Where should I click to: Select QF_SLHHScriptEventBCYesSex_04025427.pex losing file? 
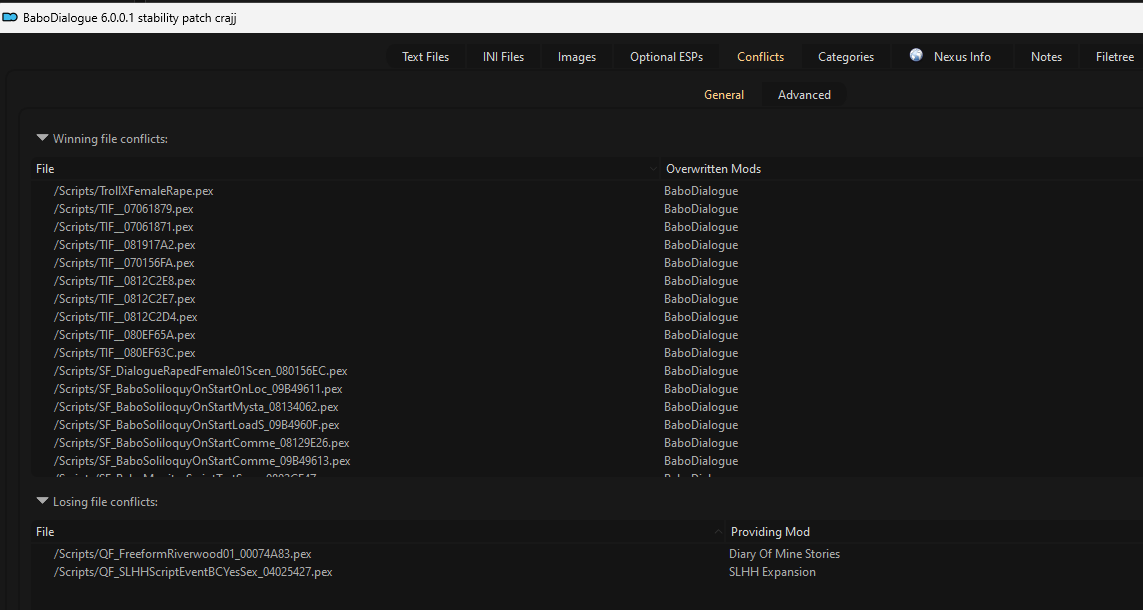[x=192, y=572]
